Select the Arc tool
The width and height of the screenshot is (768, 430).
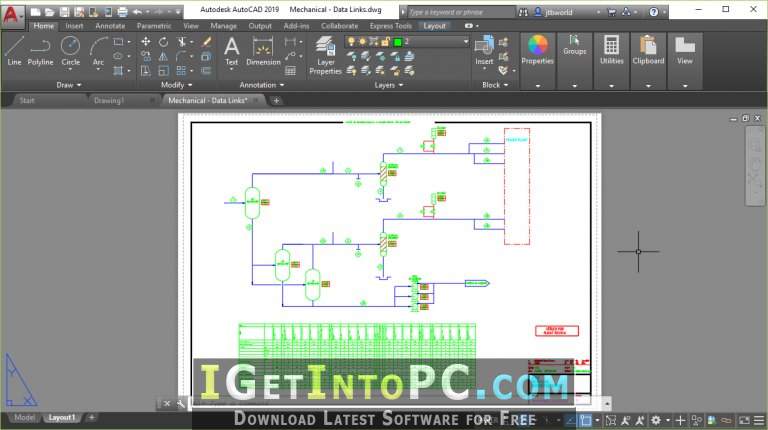[98, 50]
